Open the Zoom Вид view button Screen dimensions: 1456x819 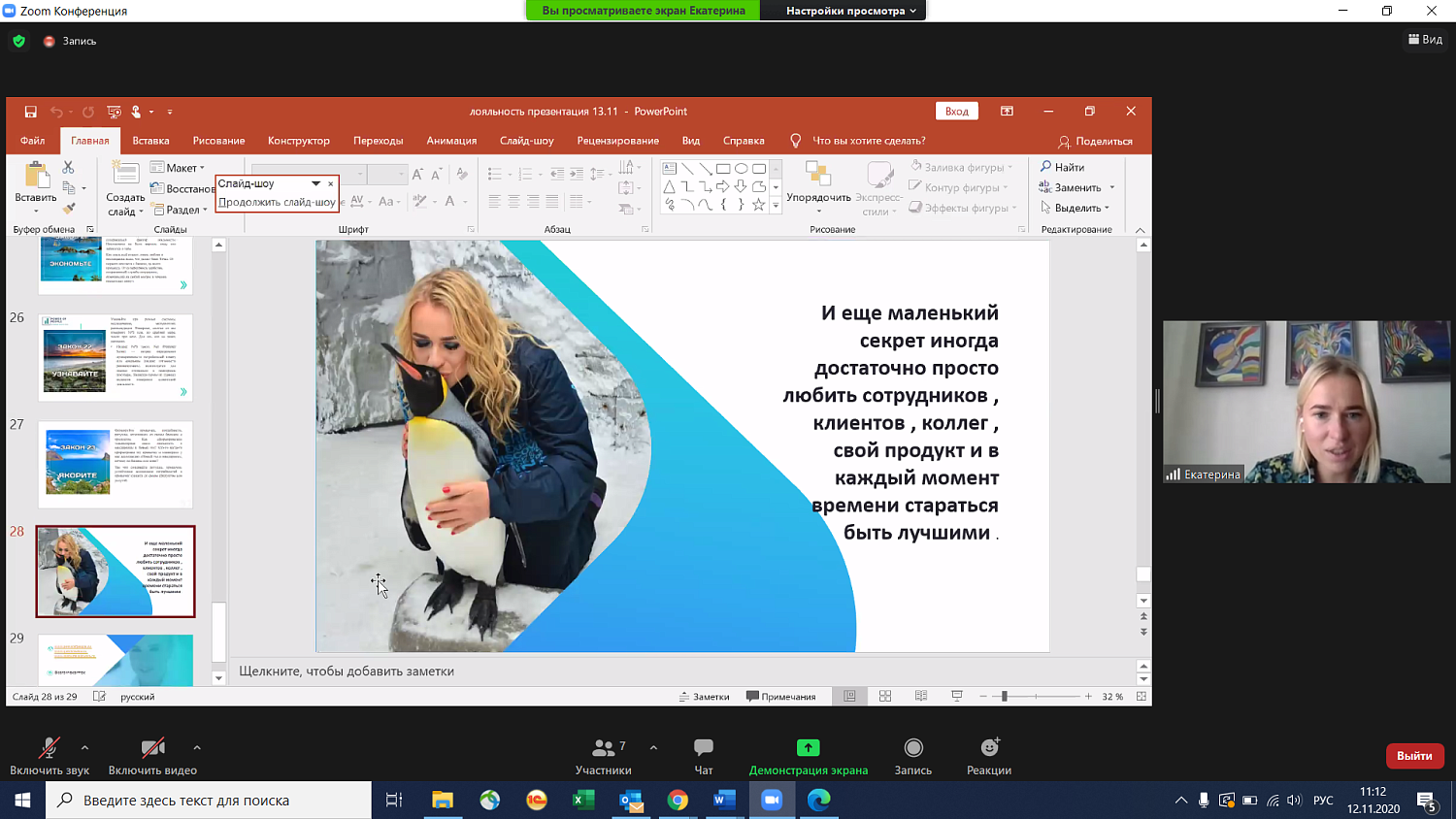point(1425,40)
